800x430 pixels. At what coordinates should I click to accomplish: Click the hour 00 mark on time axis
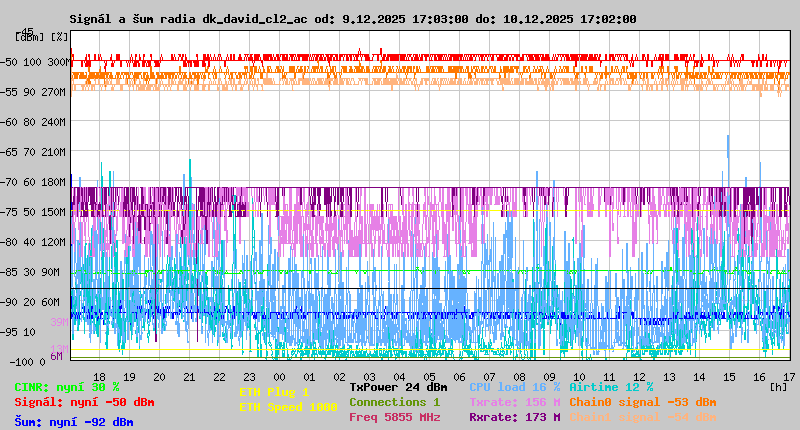click(279, 376)
